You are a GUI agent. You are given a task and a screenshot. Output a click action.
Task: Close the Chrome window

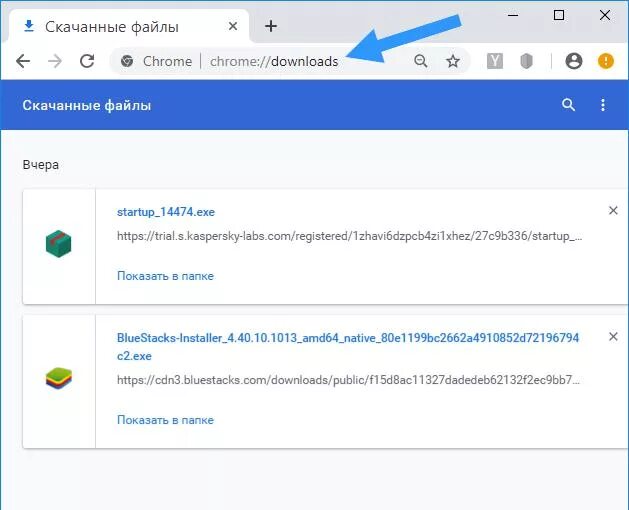605,15
